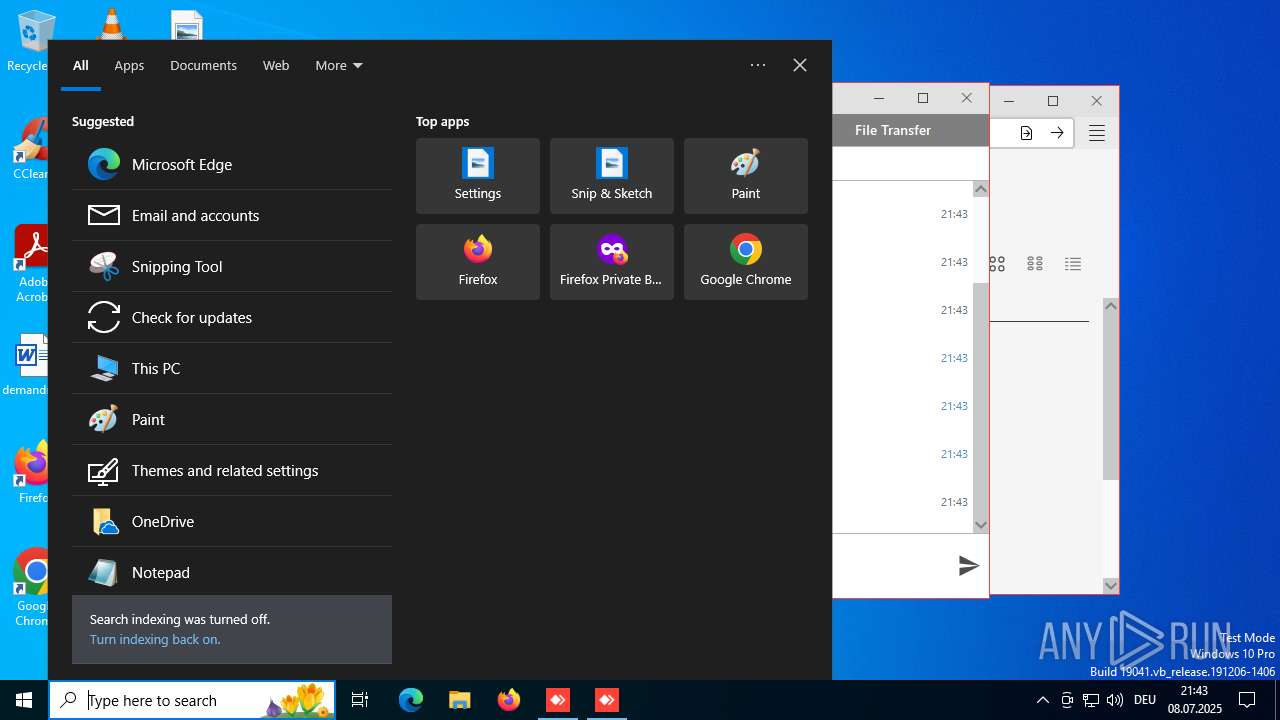This screenshot has width=1280, height=720.
Task: Show hidden system tray icons
Action: [1042, 700]
